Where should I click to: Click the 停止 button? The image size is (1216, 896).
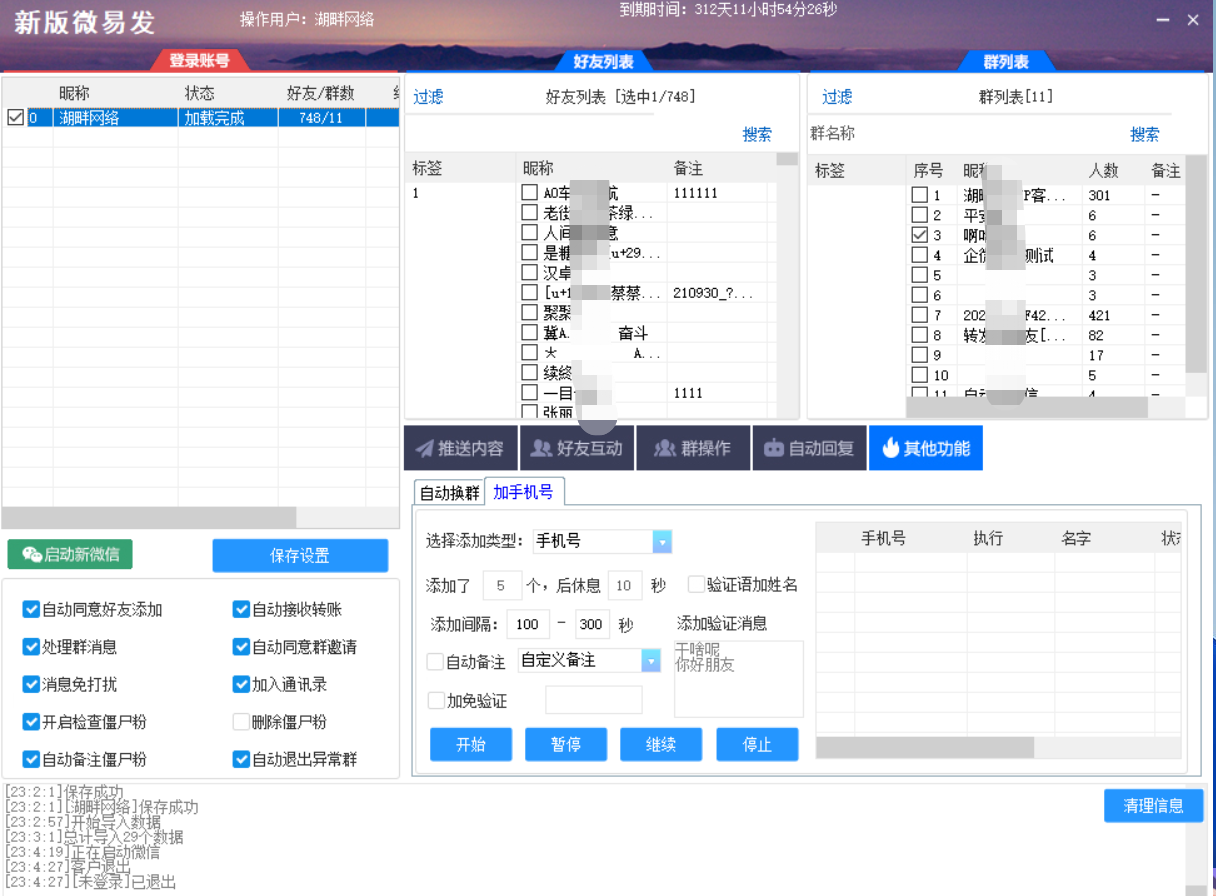tap(757, 744)
